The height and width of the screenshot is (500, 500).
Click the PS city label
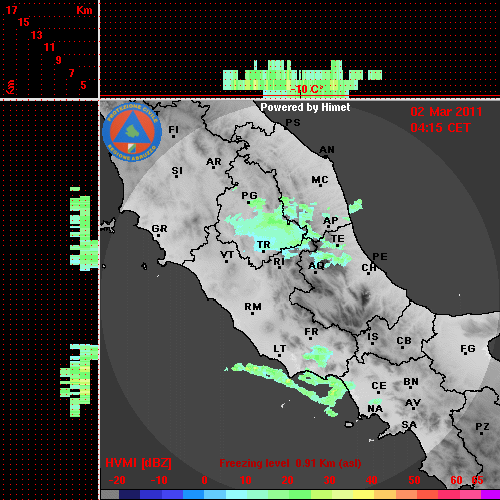pyautogui.click(x=293, y=123)
